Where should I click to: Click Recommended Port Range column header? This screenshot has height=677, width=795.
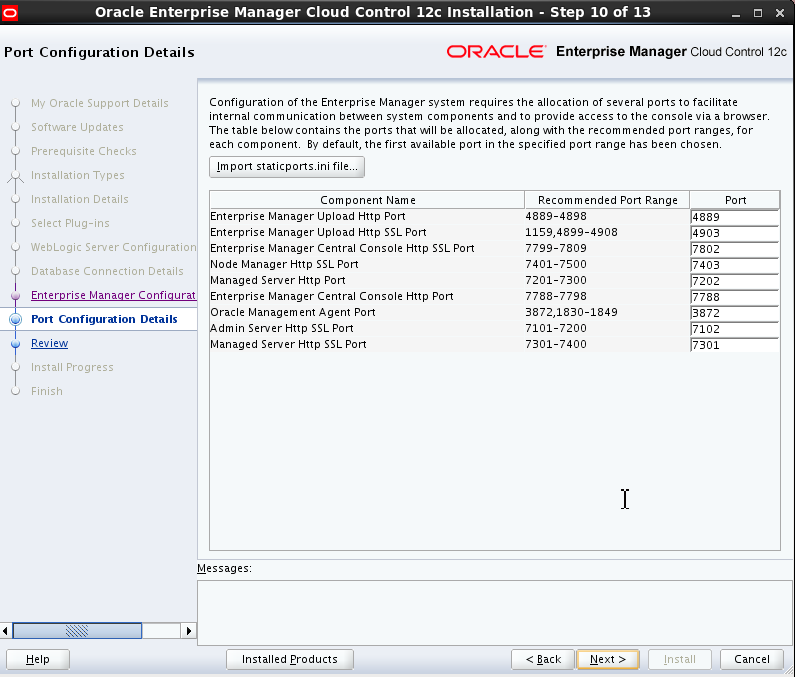coord(607,200)
